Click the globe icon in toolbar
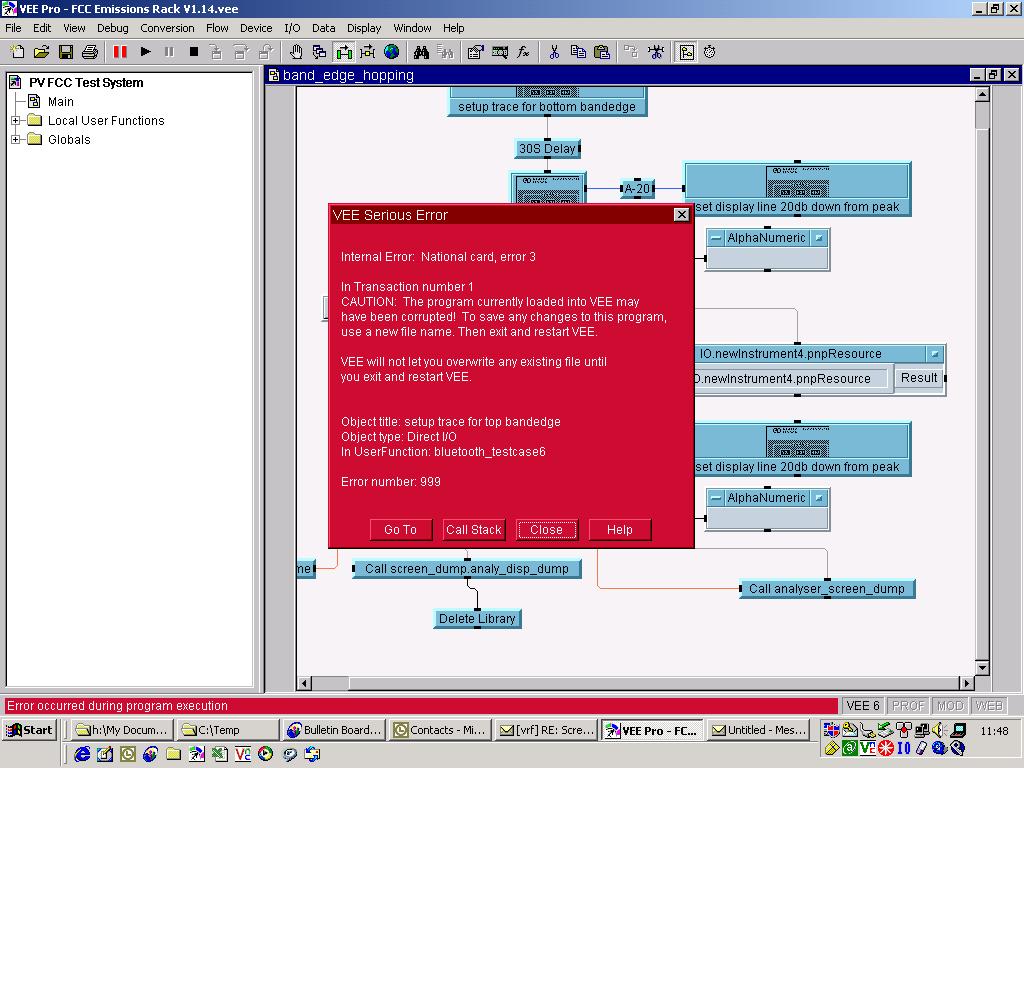Image resolution: width=1024 pixels, height=990 pixels. click(392, 52)
